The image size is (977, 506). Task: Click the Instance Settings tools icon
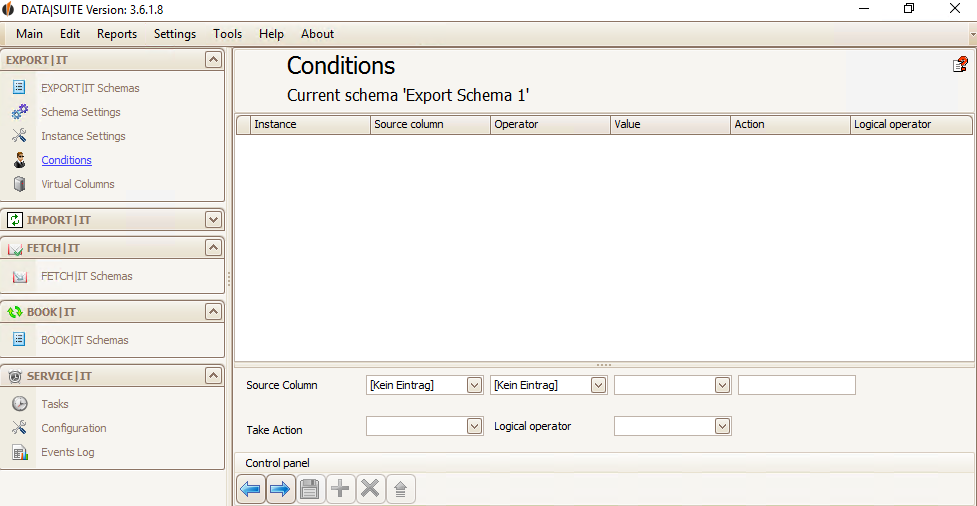pos(19,136)
